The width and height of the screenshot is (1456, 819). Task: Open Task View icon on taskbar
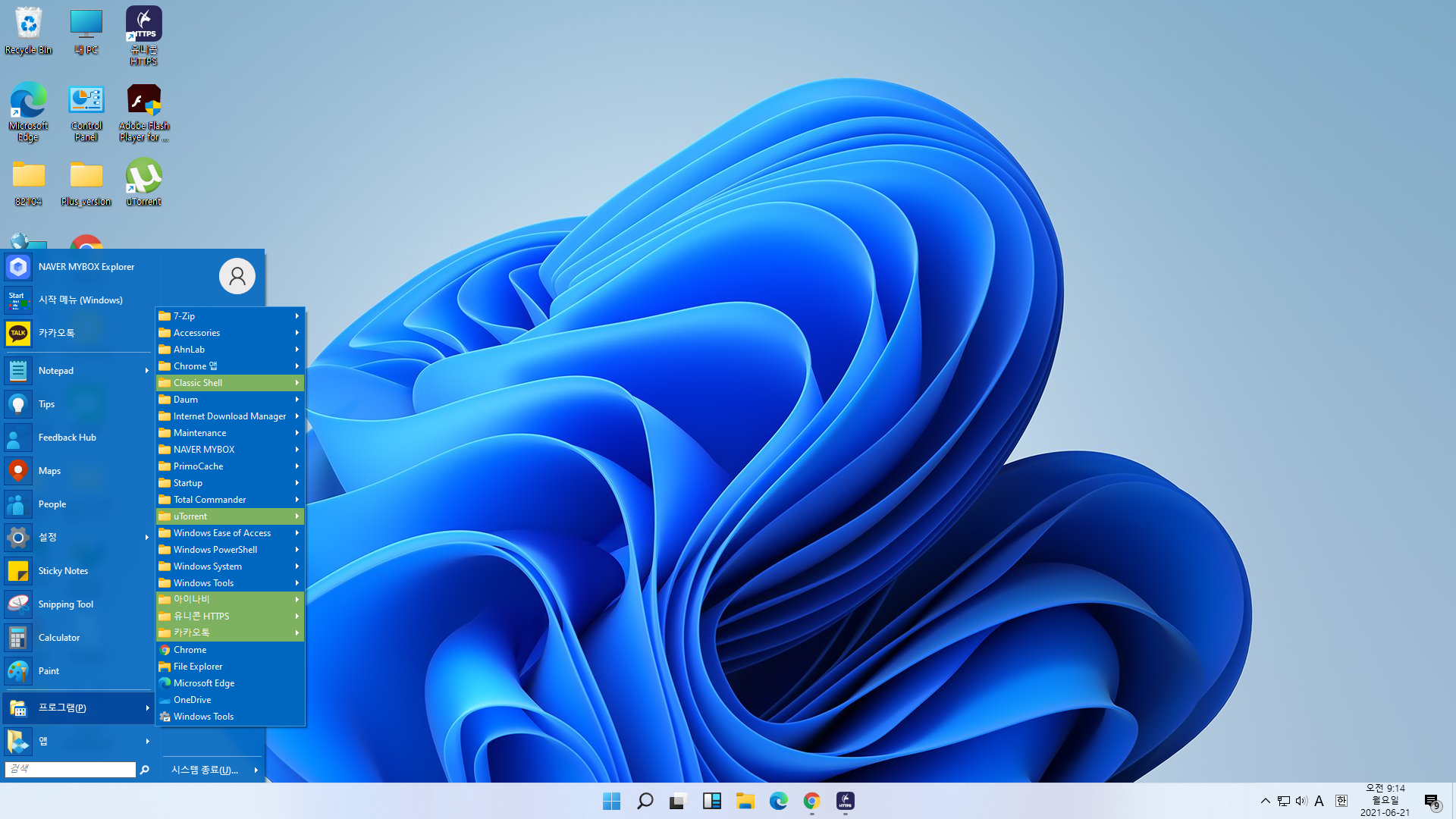(678, 801)
